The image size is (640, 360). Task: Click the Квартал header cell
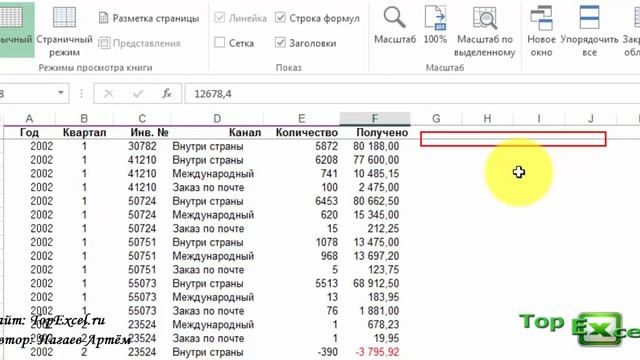pos(84,133)
